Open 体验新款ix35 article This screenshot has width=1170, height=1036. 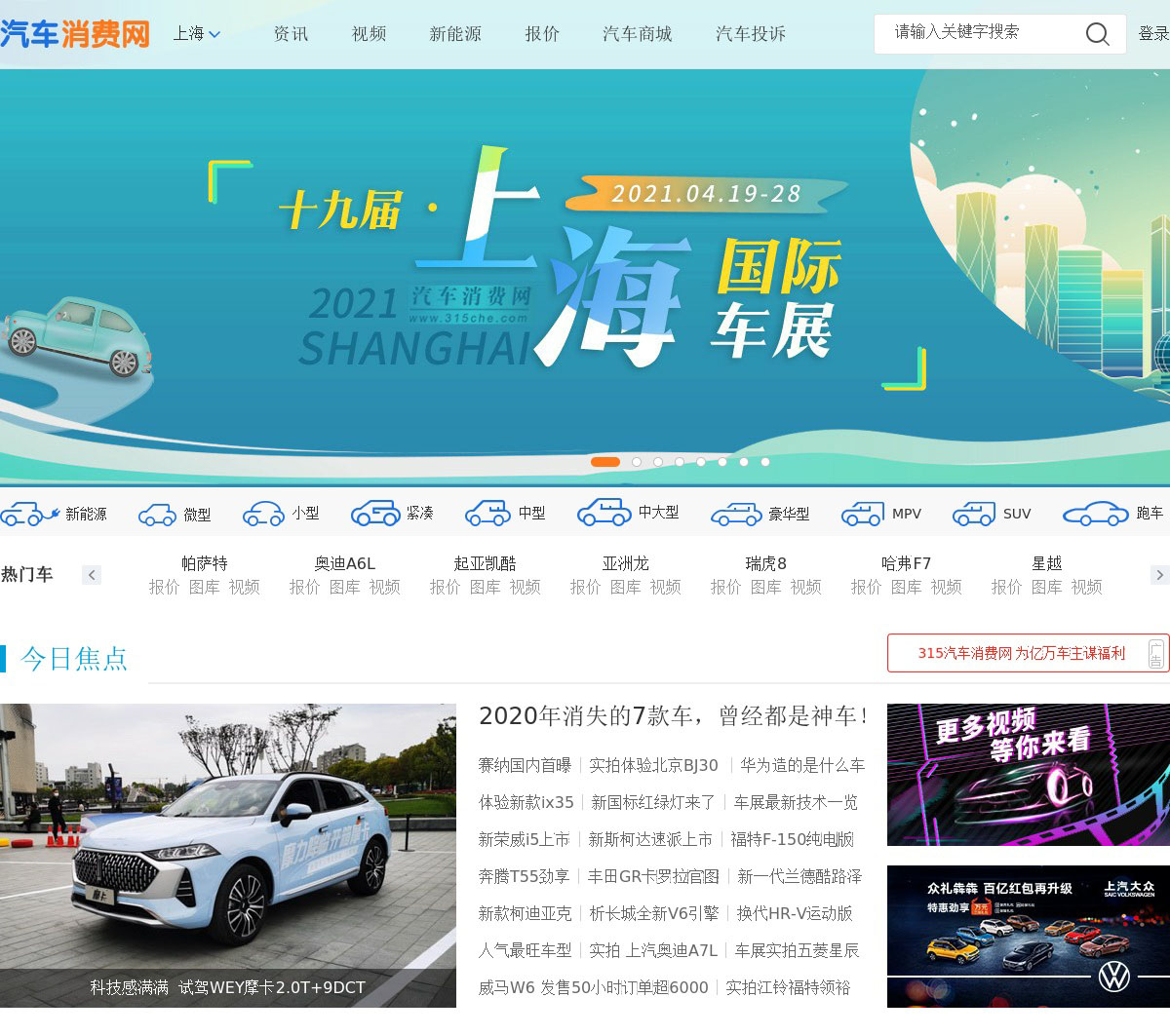coord(526,802)
